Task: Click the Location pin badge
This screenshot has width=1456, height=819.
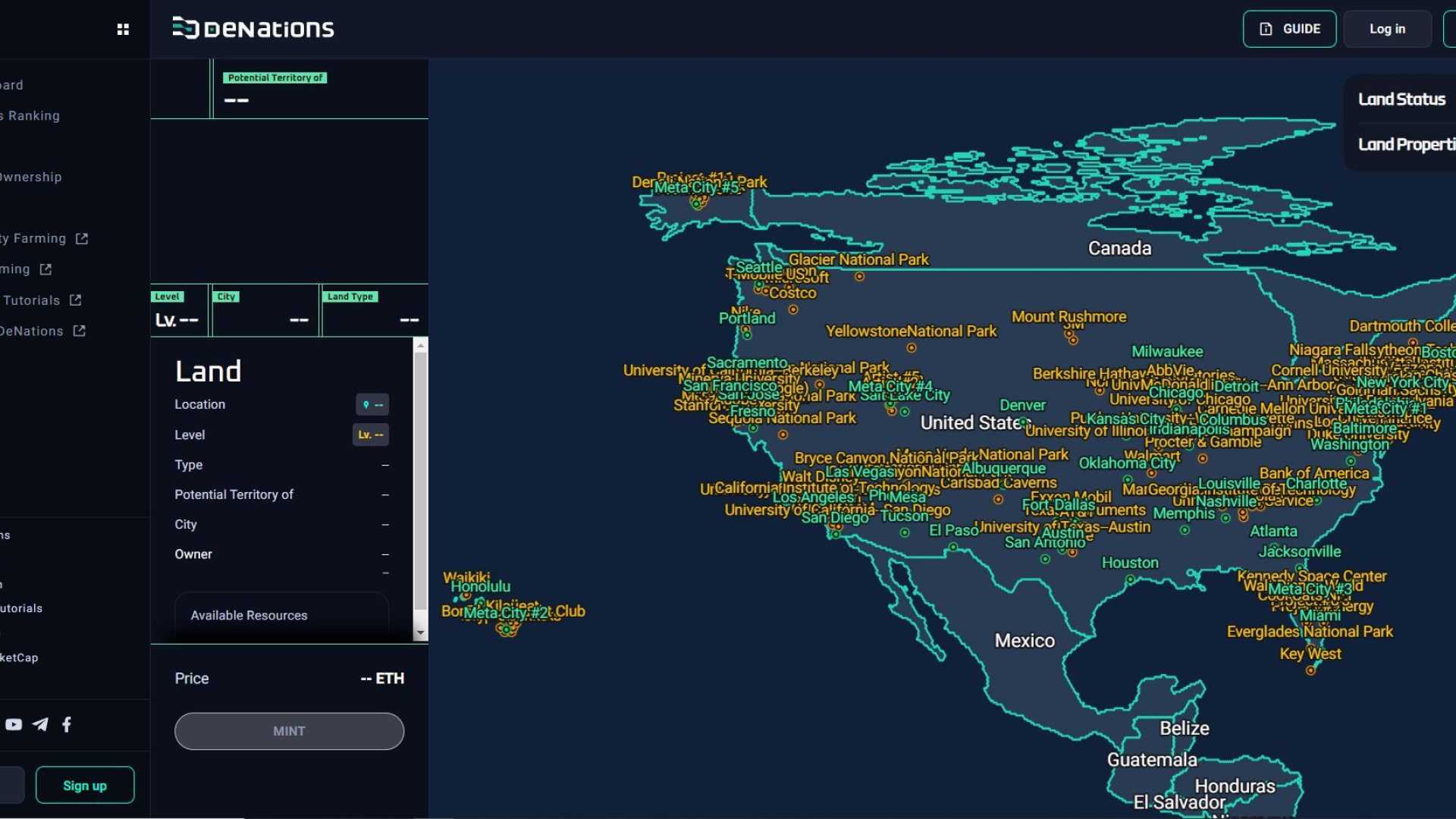Action: pos(372,404)
